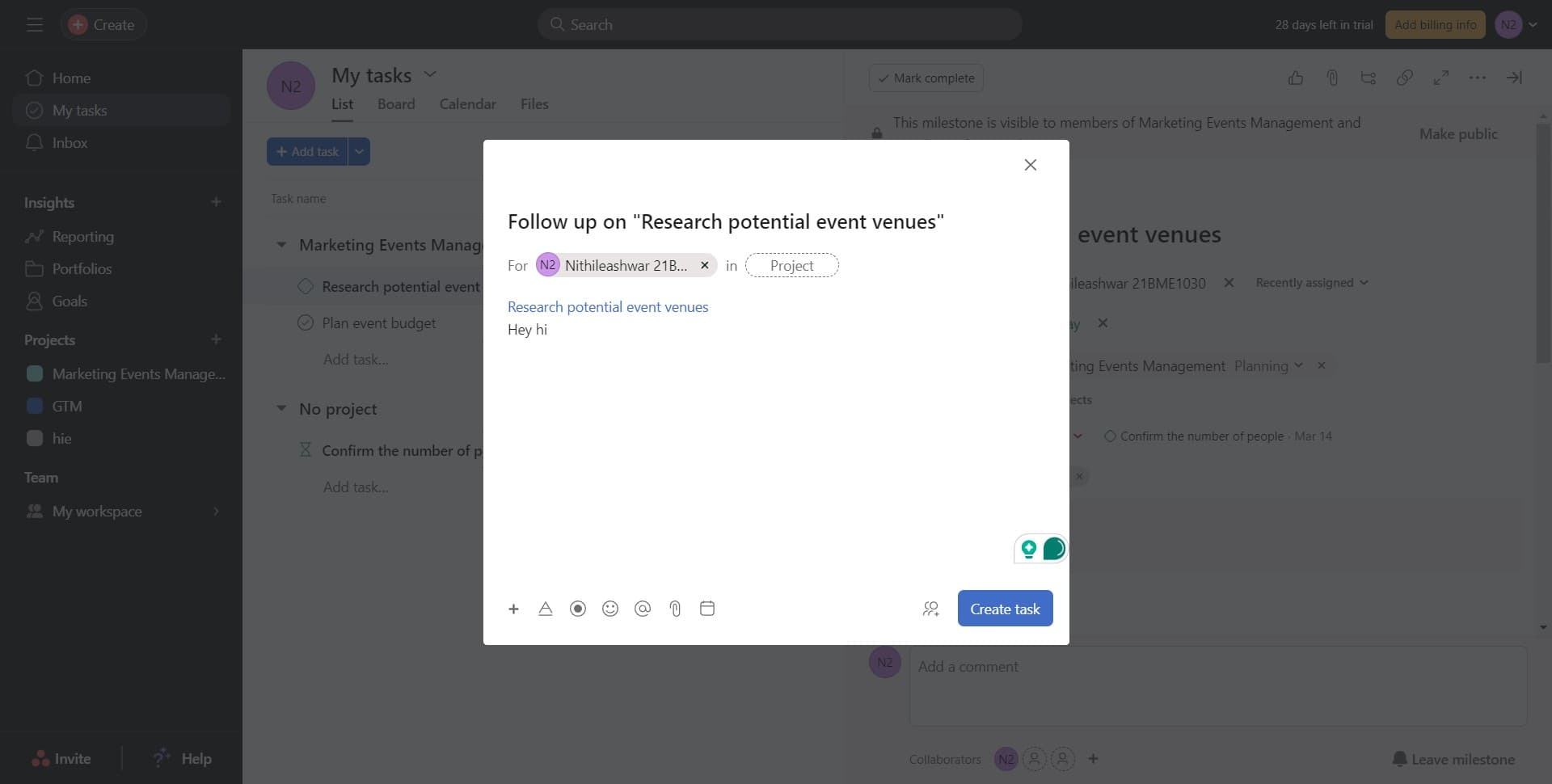1552x784 pixels.
Task: Open the Recently assigned sort dropdown
Action: (x=1309, y=282)
